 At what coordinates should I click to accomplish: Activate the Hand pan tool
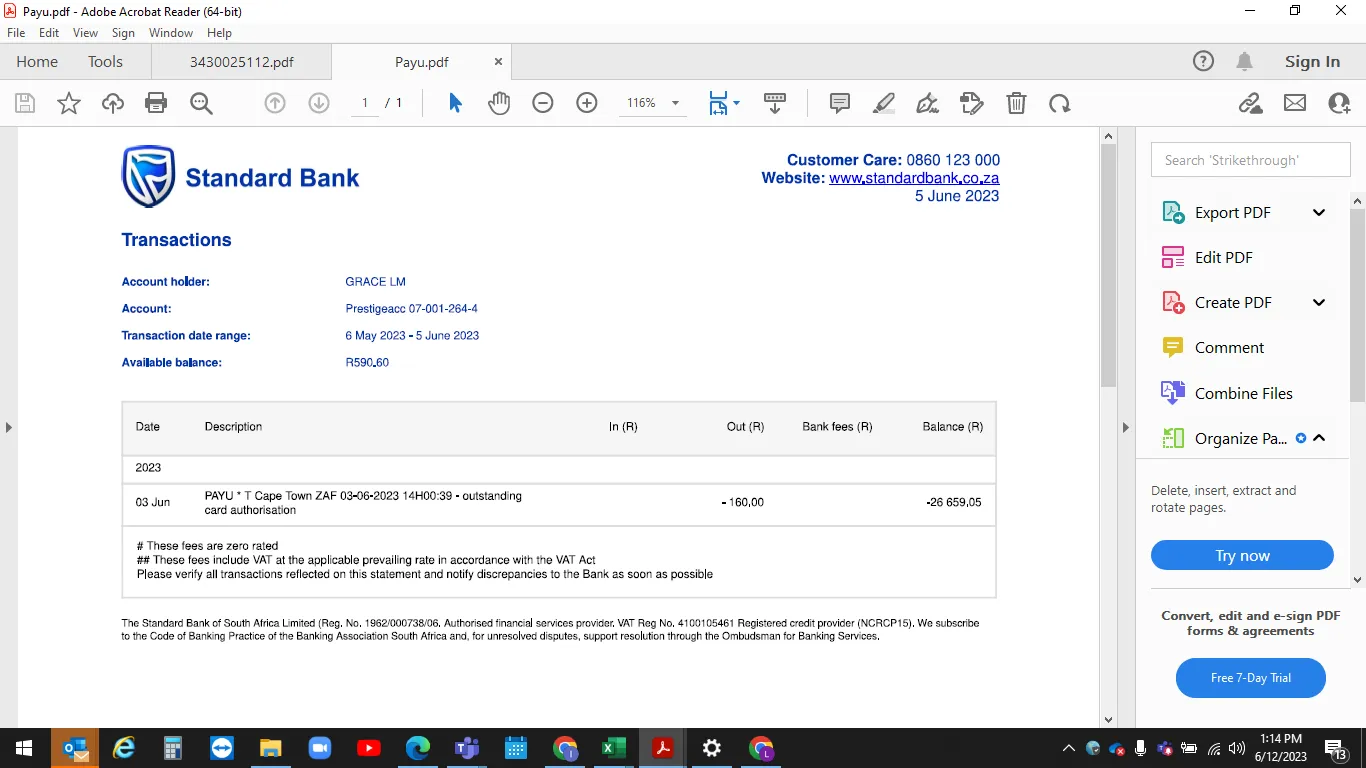point(499,103)
